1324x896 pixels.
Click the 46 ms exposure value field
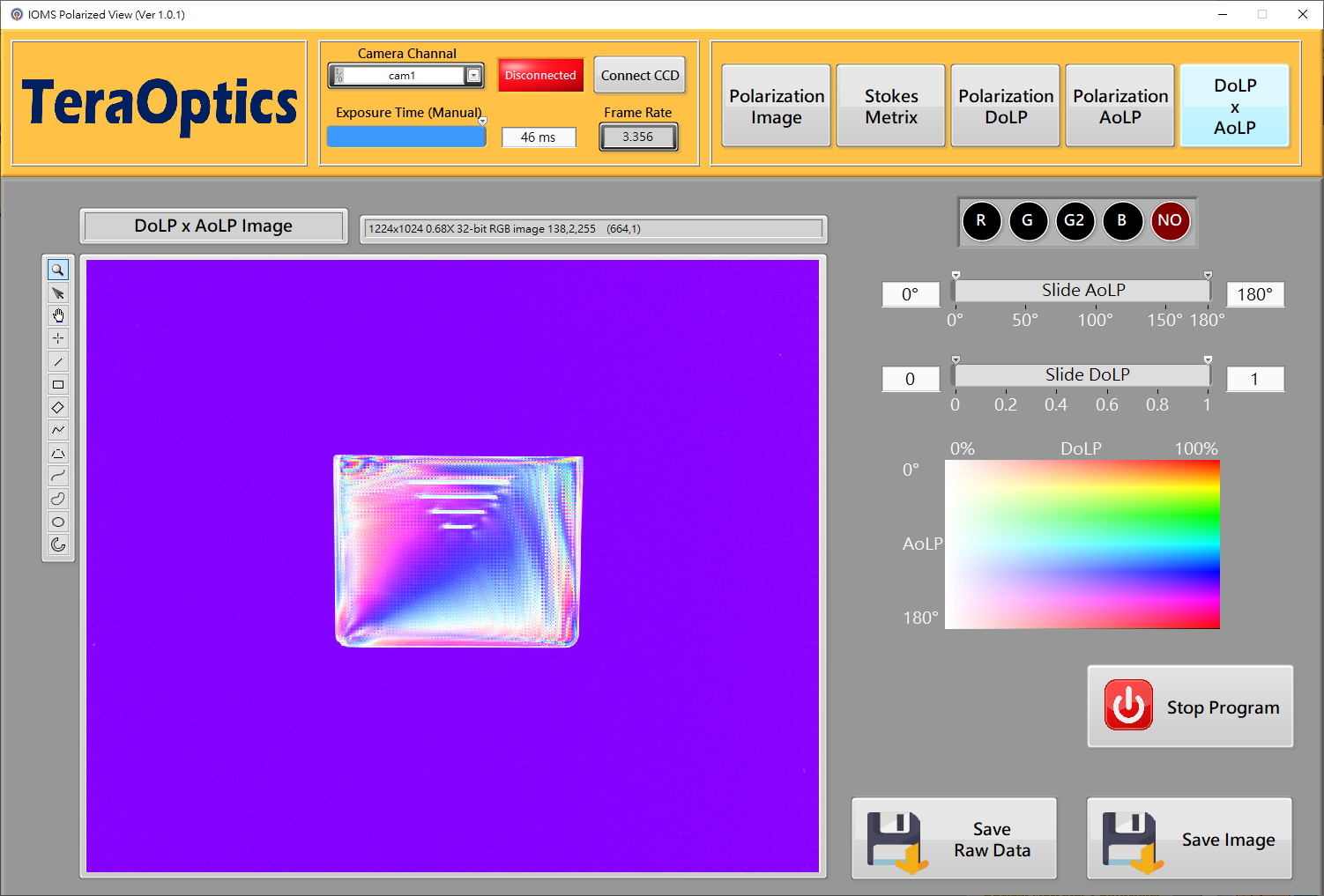(539, 137)
